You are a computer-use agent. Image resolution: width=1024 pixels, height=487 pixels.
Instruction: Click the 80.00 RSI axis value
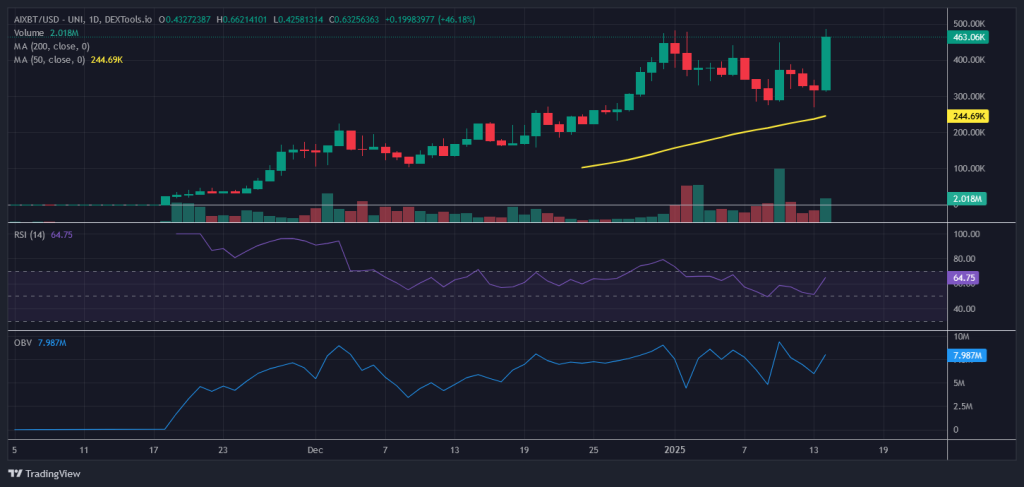pos(965,259)
